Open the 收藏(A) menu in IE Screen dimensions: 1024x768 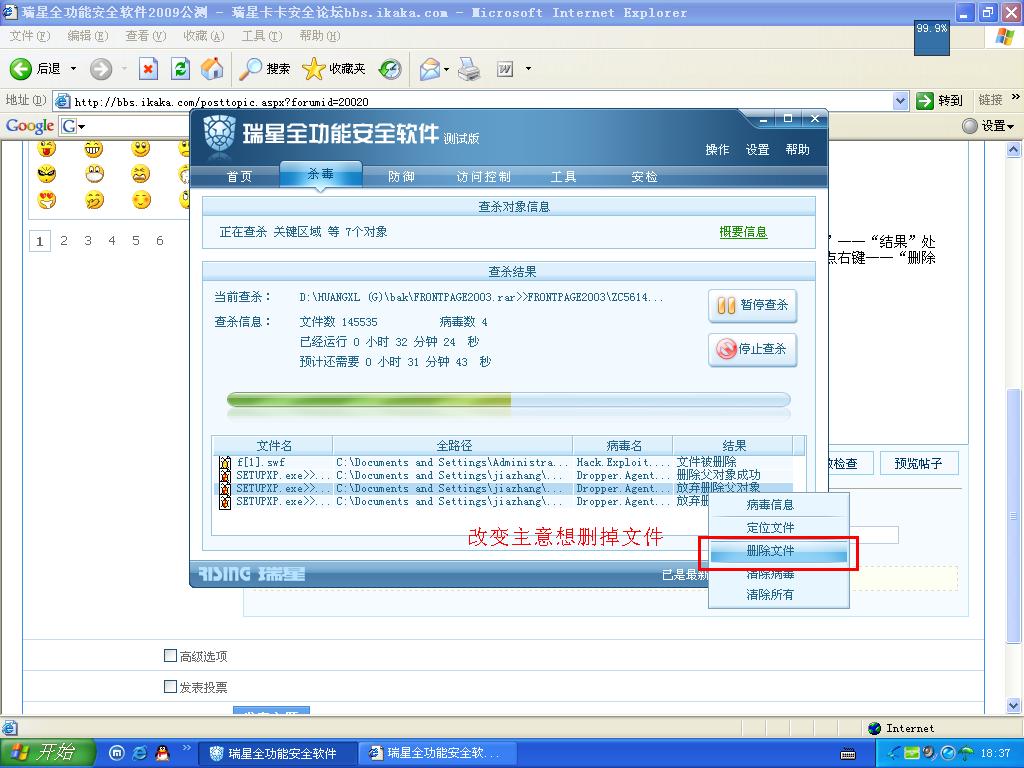[x=204, y=36]
